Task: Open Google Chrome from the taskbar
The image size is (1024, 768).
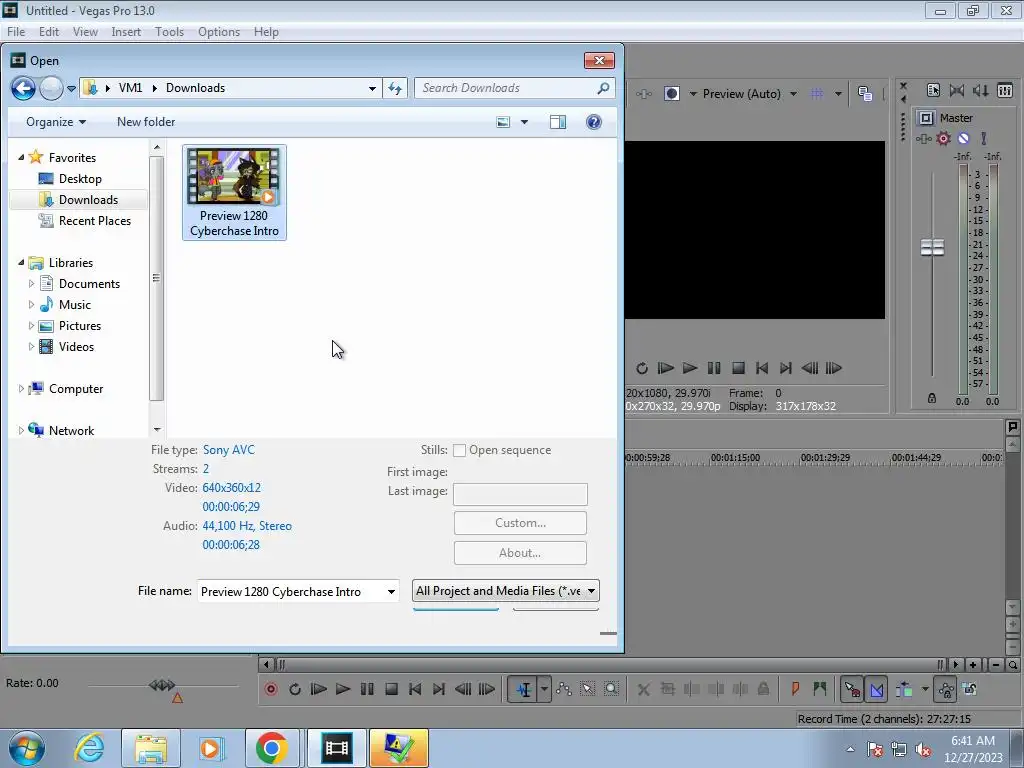Action: pos(272,748)
